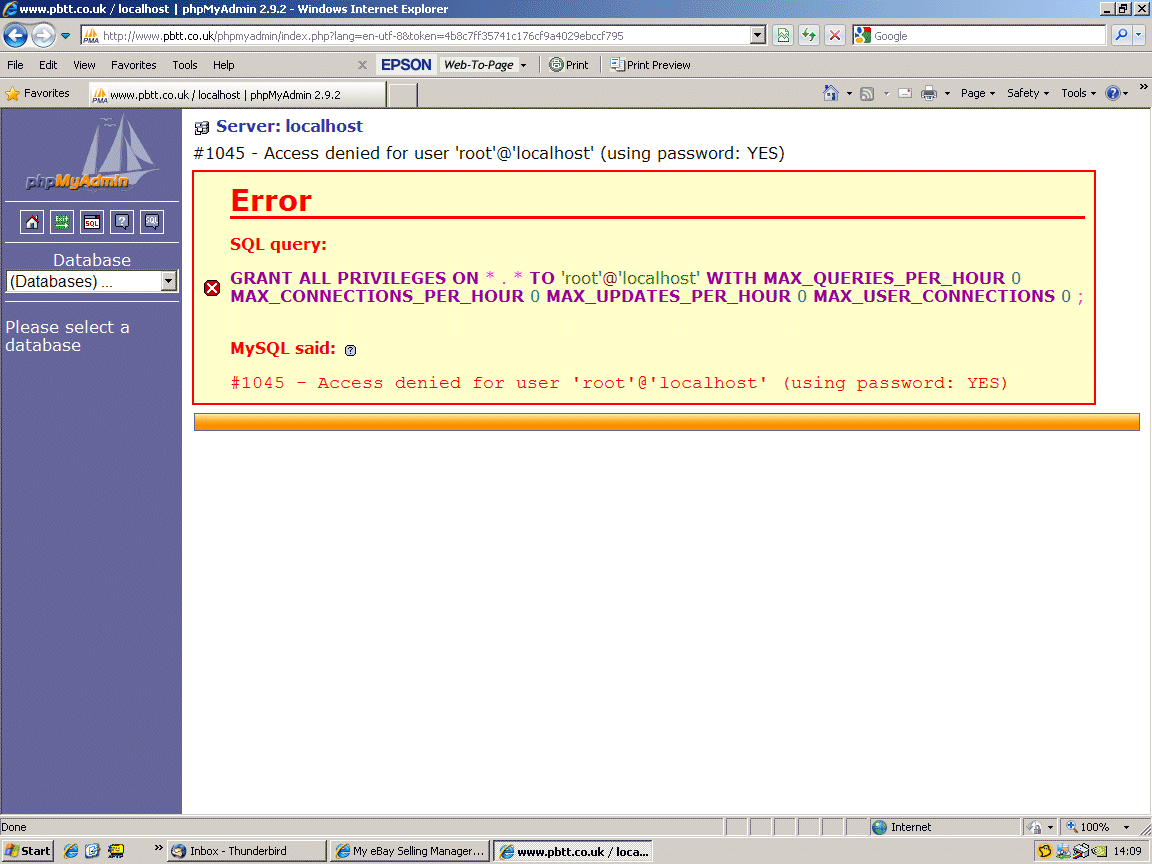Click the command bar printer icon
1152x864 pixels.
pos(929,93)
